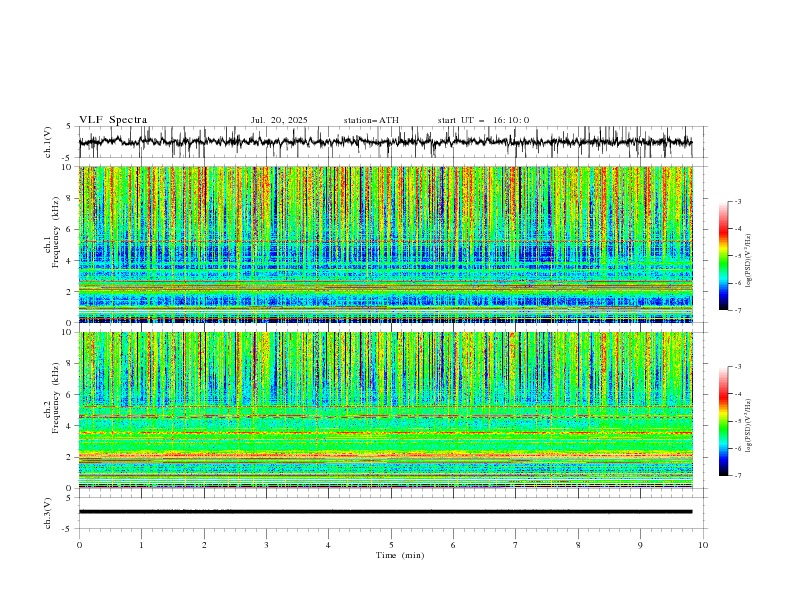Click the '-3' value on ch.1 colorbar
The width and height of the screenshot is (792, 612).
(x=737, y=201)
